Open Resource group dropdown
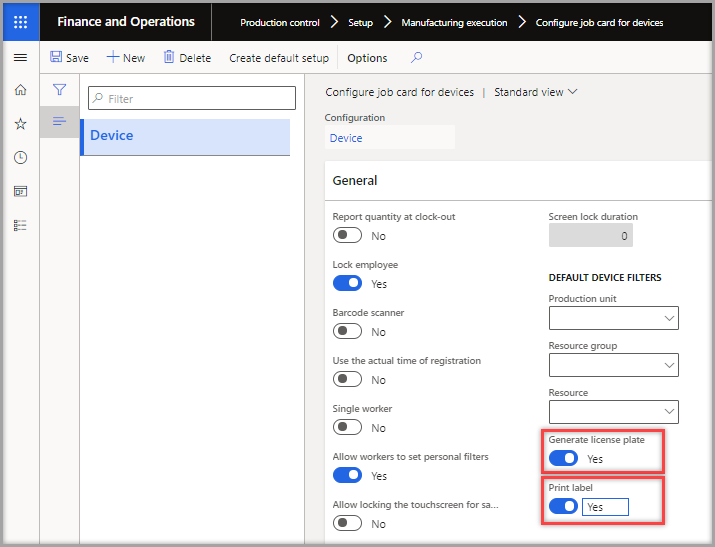The height and width of the screenshot is (547, 715). point(614,365)
